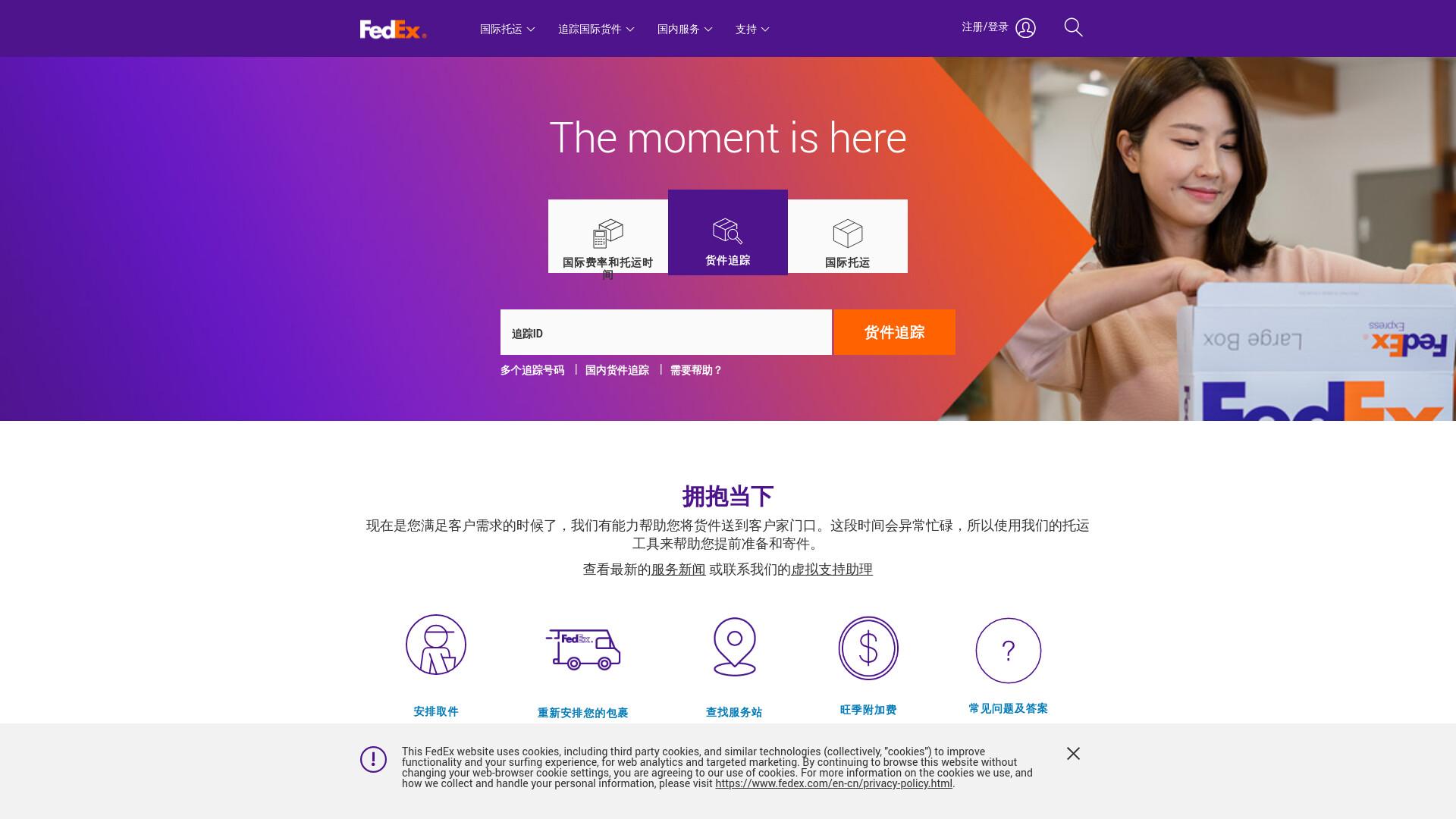Click the FedEx delivery truck icon
This screenshot has height=819, width=1456.
click(583, 649)
